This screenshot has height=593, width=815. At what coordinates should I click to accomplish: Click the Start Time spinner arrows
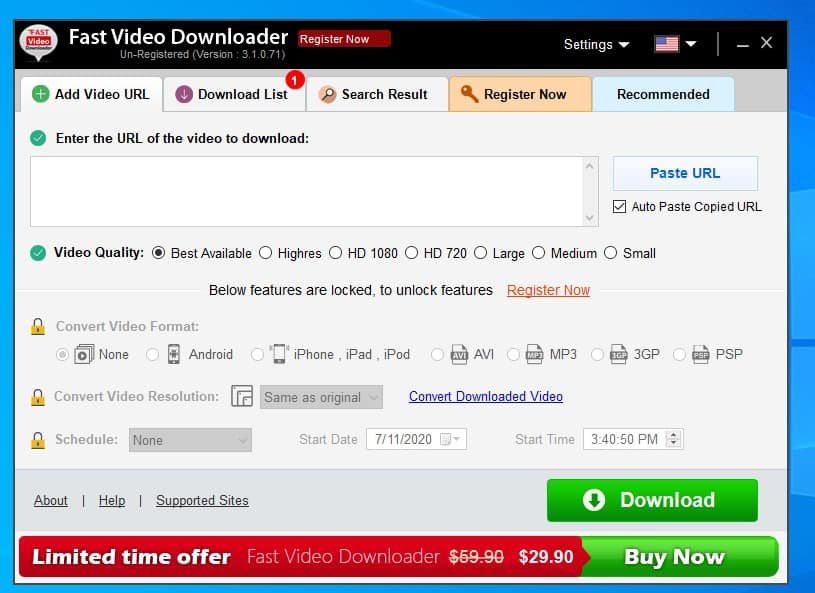point(673,439)
